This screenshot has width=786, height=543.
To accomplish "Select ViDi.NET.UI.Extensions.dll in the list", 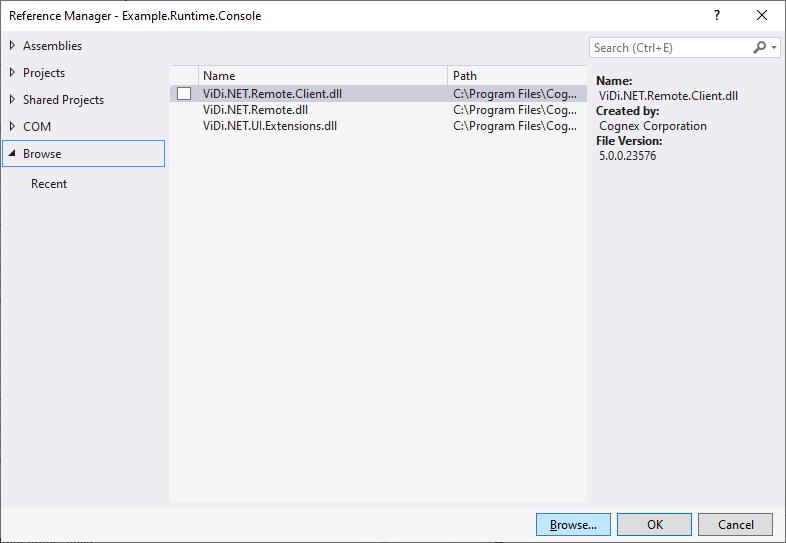I will point(270,126).
